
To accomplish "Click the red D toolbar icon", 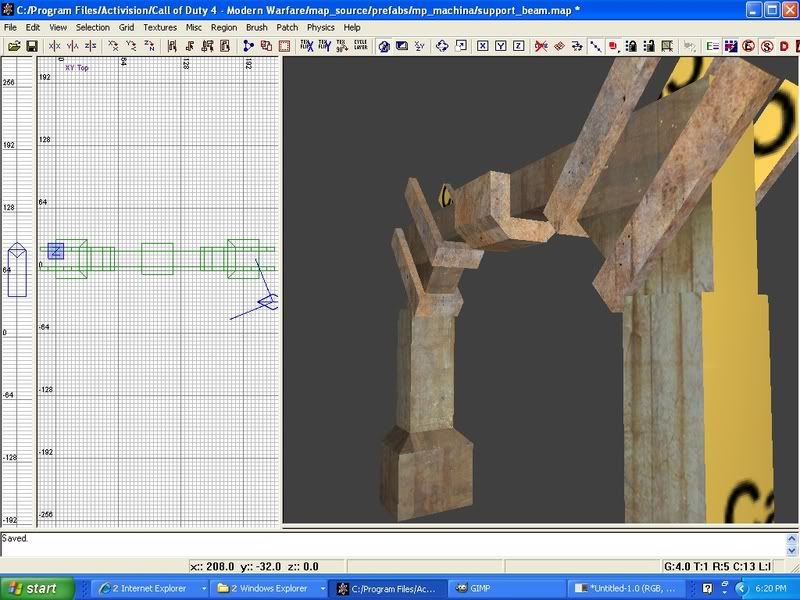I will tap(784, 46).
